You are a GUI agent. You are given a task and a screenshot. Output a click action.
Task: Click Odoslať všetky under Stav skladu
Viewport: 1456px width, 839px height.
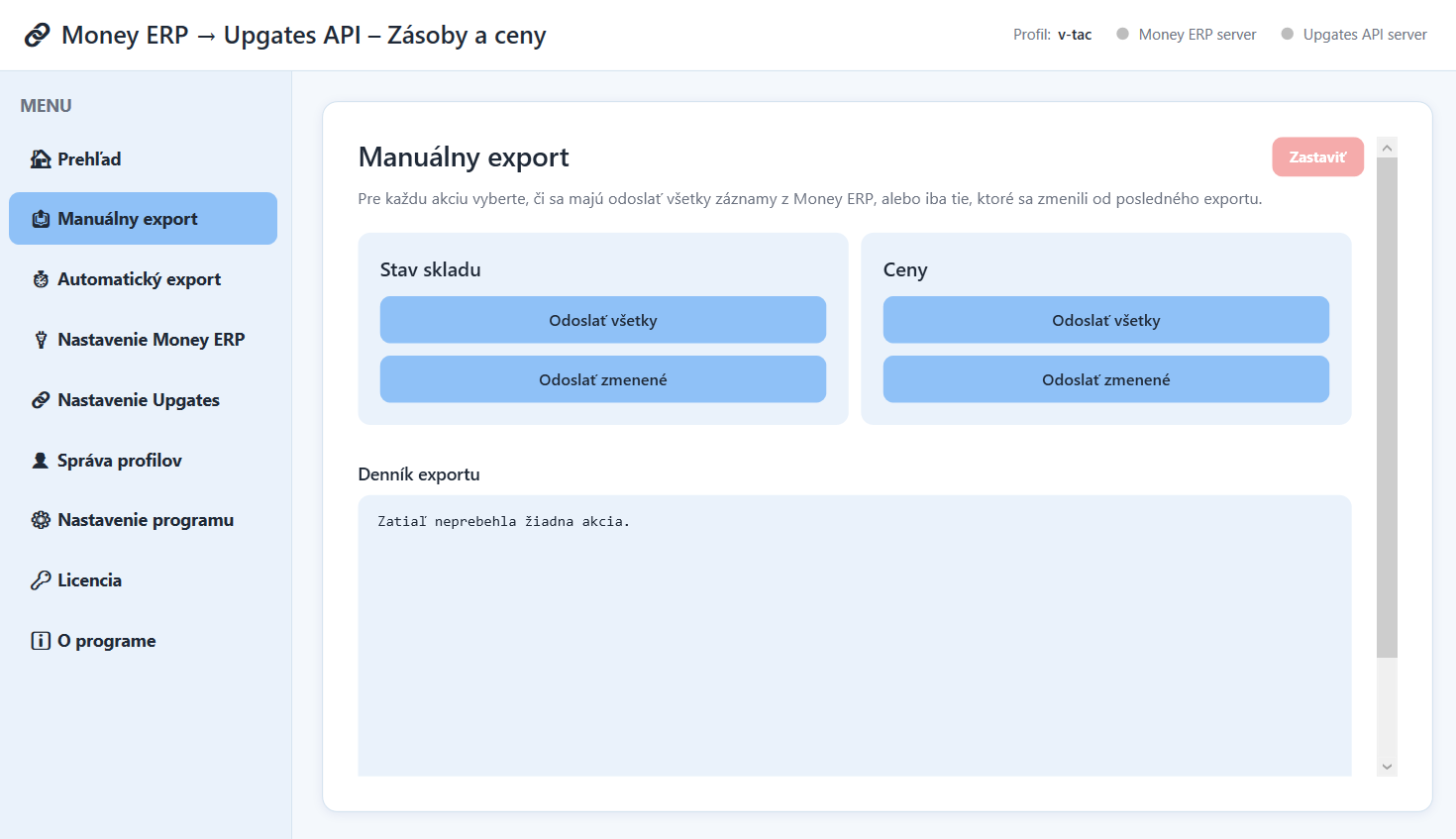pyautogui.click(x=603, y=320)
